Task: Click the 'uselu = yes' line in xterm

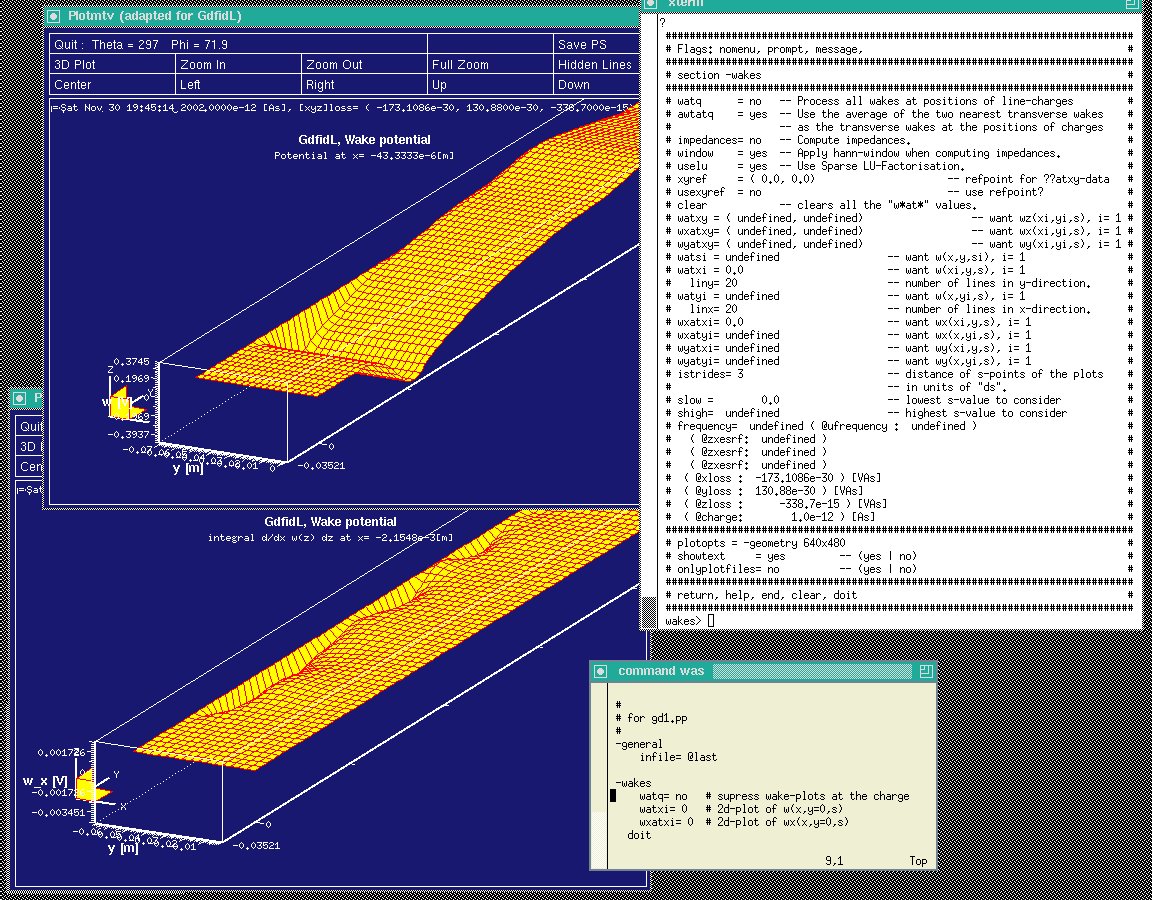Action: pos(899,166)
